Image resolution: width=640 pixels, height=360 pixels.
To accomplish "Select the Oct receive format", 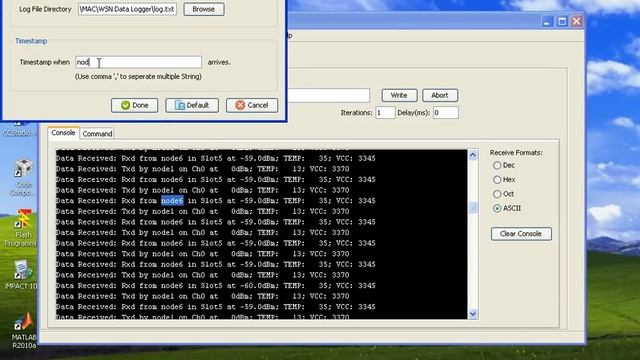I will point(497,194).
